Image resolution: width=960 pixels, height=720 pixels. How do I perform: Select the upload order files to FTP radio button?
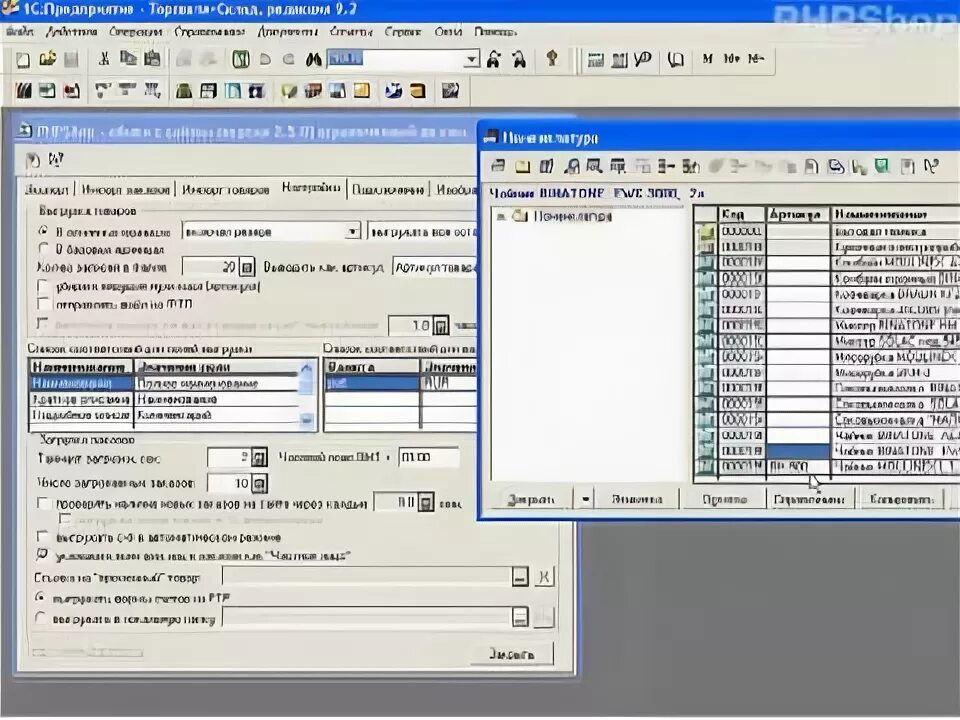tap(40, 597)
